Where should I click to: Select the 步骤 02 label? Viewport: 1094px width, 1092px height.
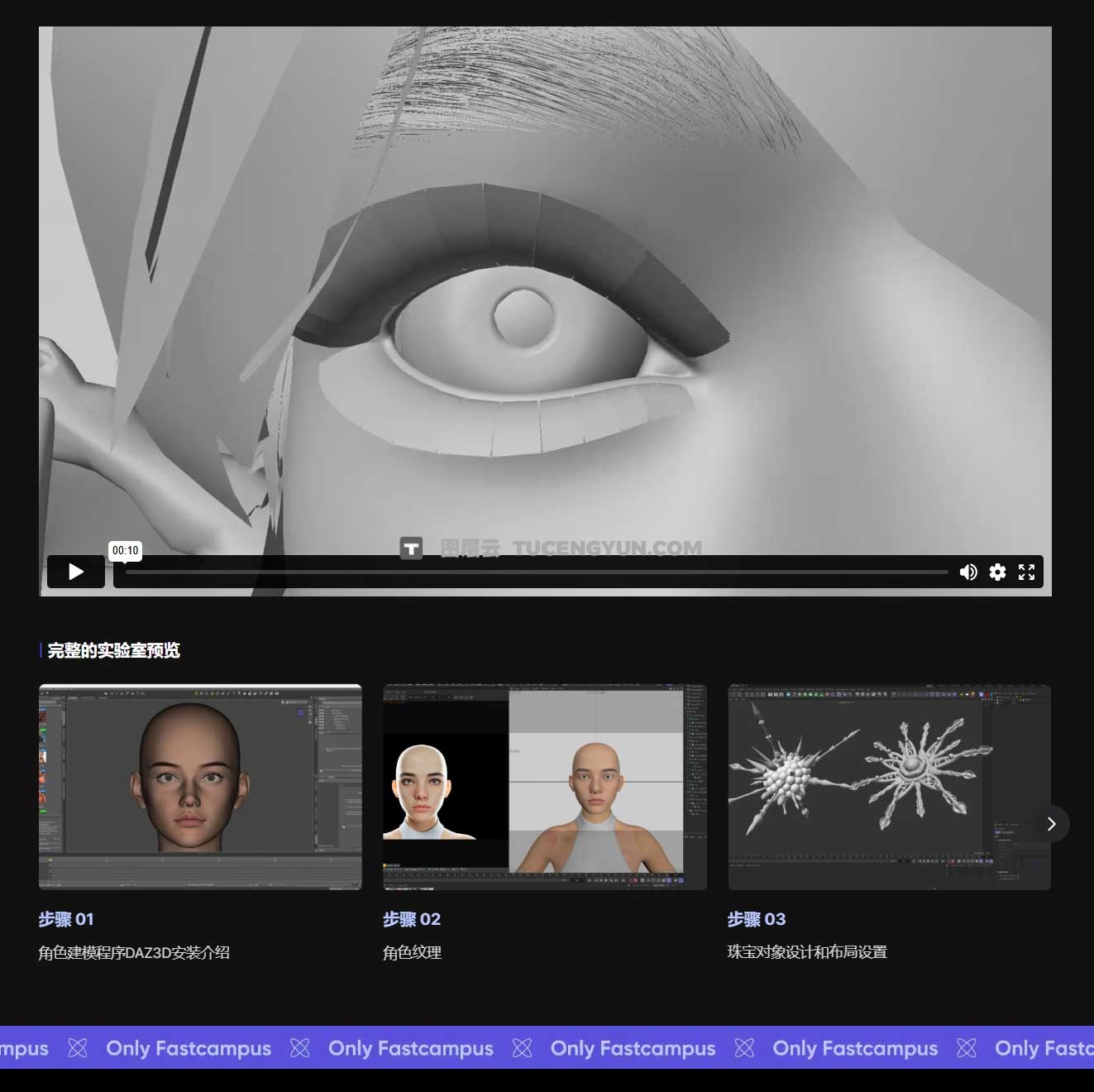[412, 919]
